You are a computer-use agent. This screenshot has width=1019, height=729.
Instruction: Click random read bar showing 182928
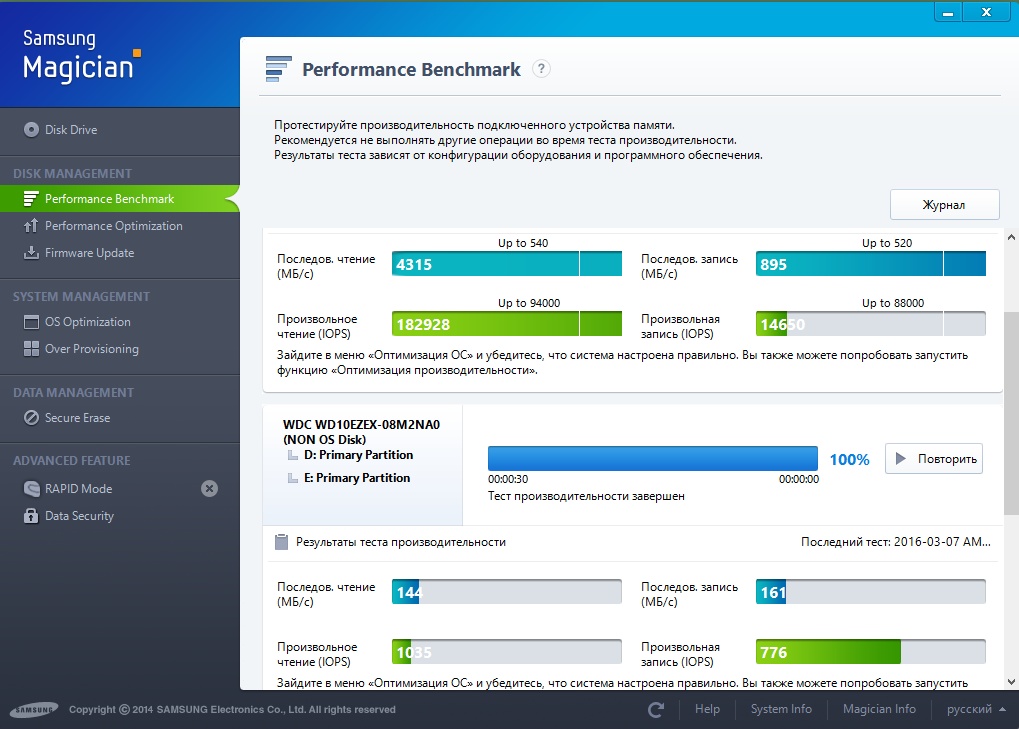(x=507, y=324)
